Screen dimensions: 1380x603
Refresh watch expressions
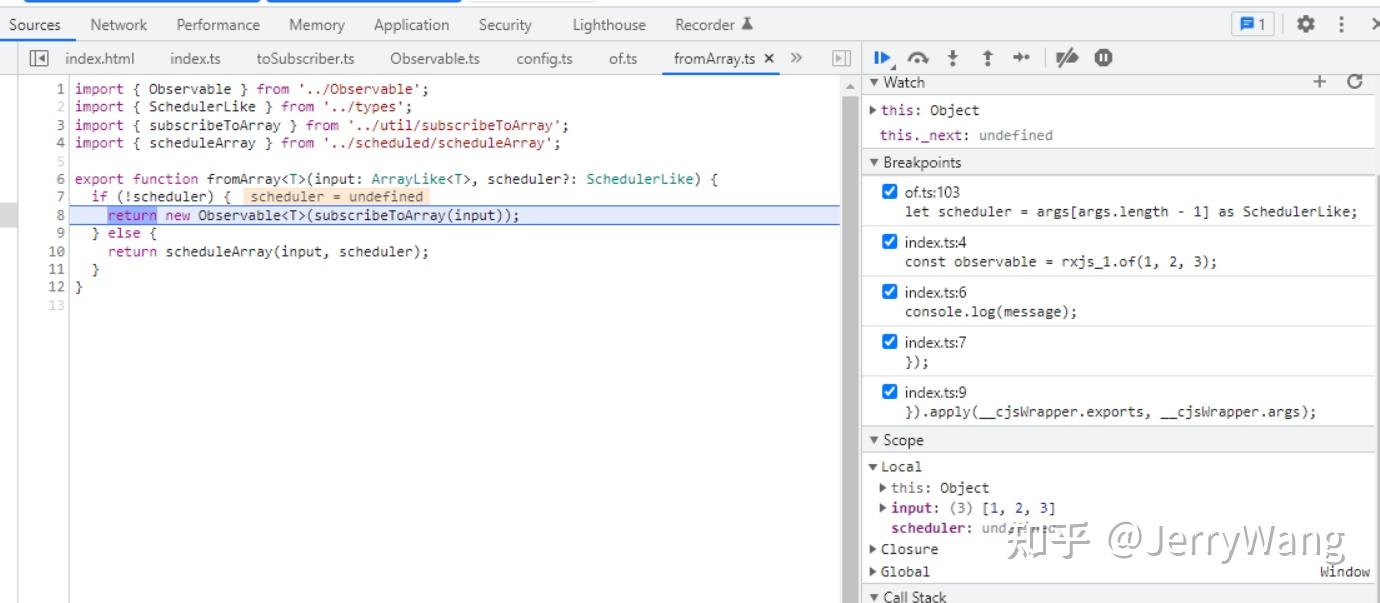coord(1355,82)
